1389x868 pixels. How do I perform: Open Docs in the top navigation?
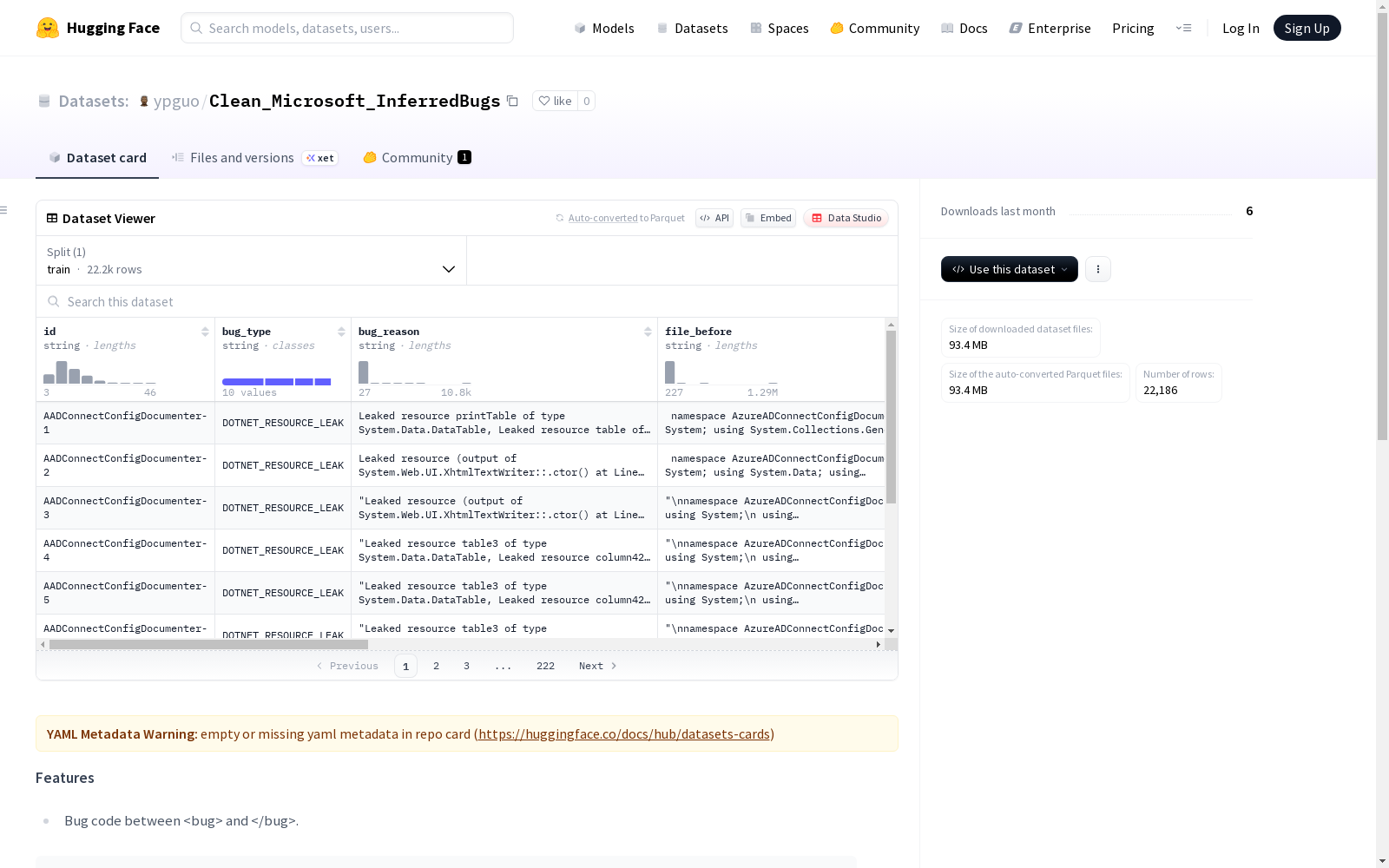click(964, 28)
